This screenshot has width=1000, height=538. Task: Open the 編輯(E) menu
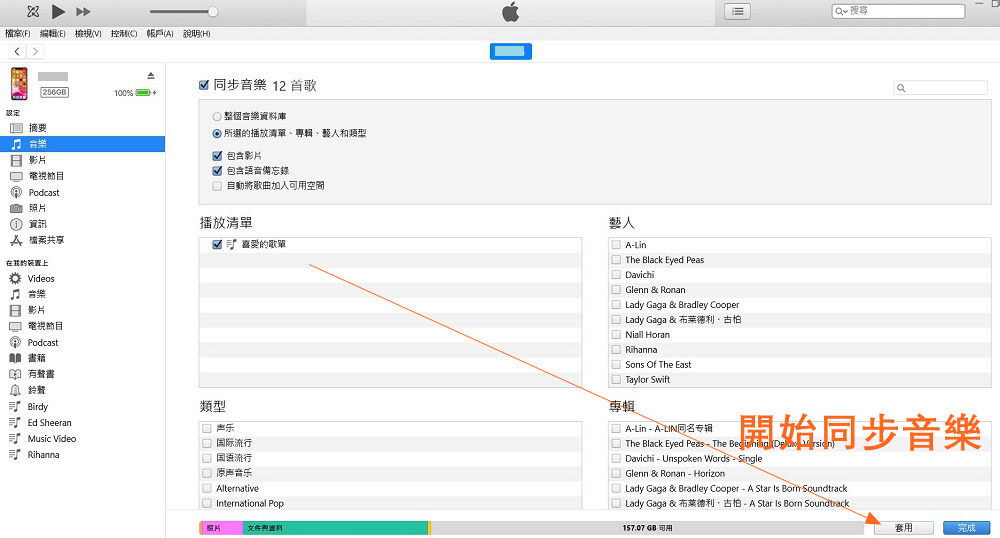(x=53, y=33)
